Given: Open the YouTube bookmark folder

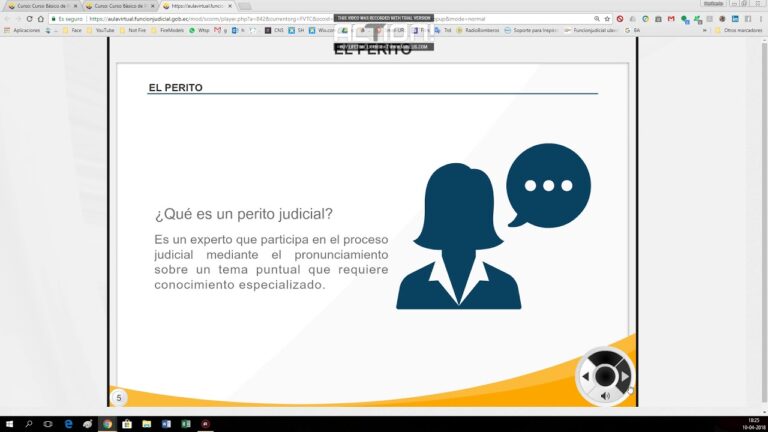Looking at the screenshot, I should (100, 30).
